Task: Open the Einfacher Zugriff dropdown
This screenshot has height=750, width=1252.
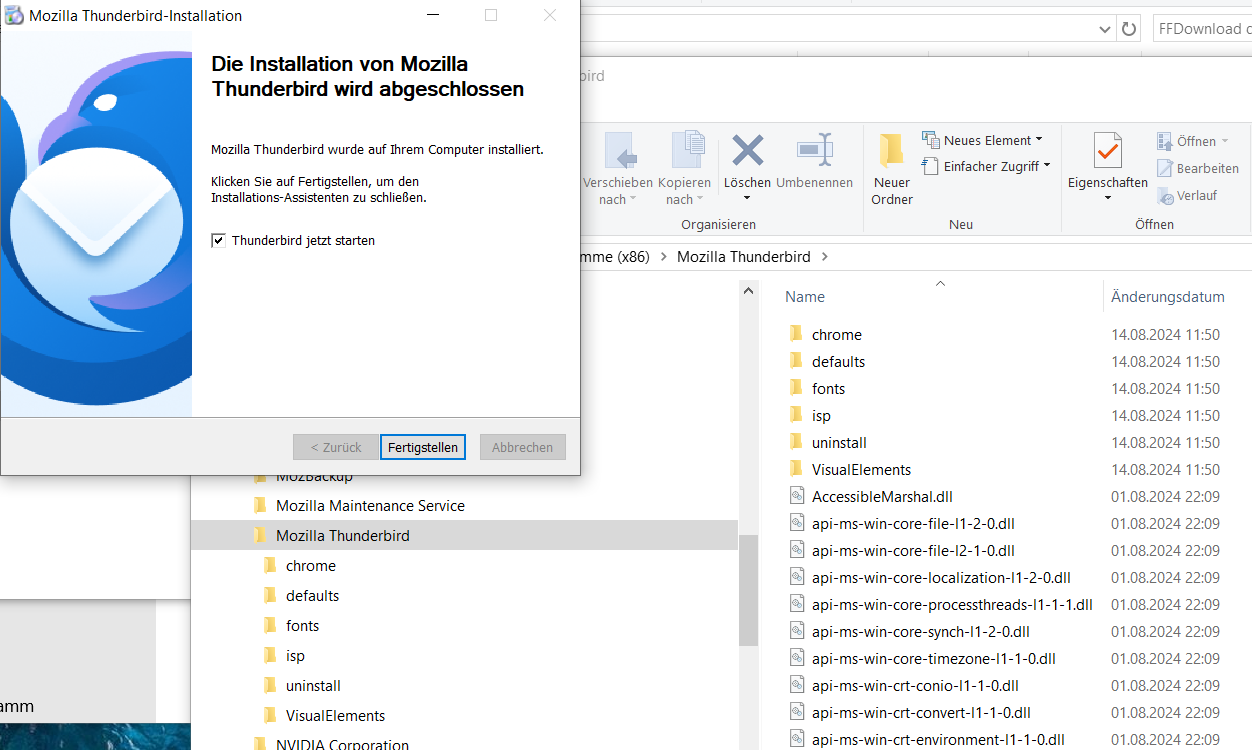Action: [x=986, y=166]
